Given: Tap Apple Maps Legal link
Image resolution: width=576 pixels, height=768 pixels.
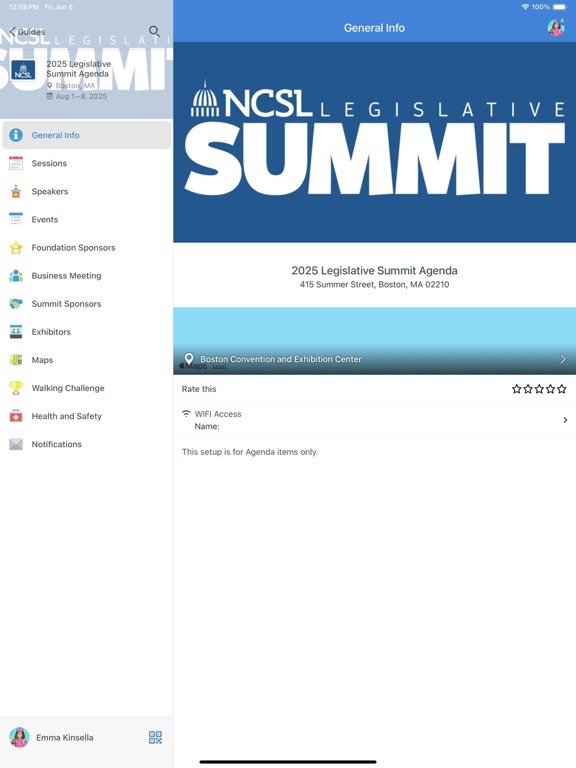Looking at the screenshot, I should [219, 366].
